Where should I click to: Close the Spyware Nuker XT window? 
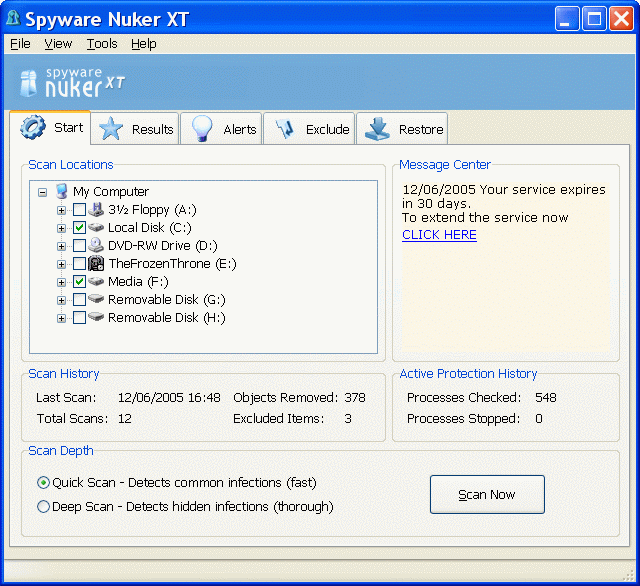point(621,19)
